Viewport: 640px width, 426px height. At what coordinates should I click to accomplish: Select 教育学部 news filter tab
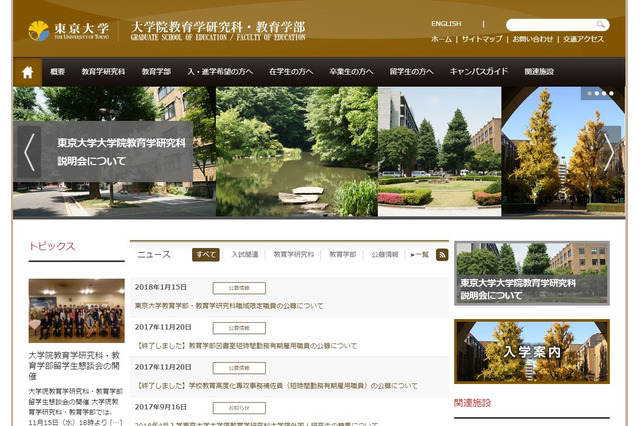343,255
